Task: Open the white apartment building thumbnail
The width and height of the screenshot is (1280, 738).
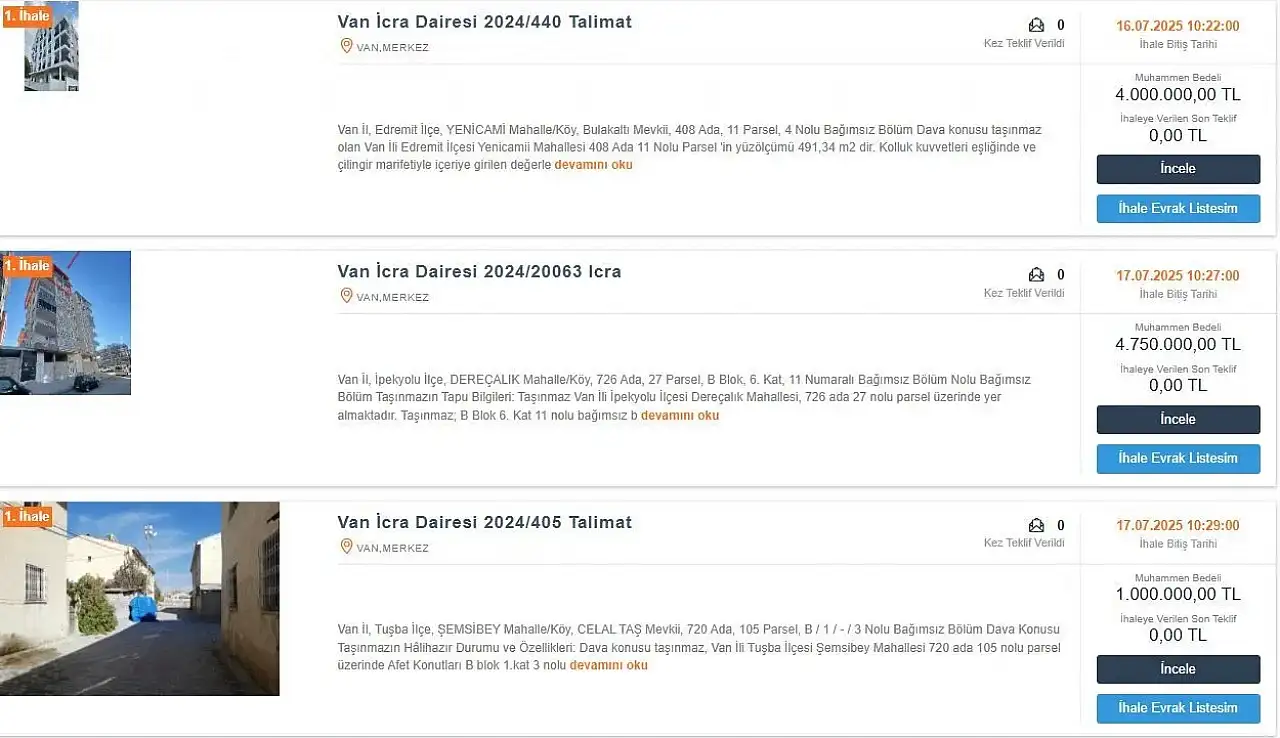Action: 51,46
